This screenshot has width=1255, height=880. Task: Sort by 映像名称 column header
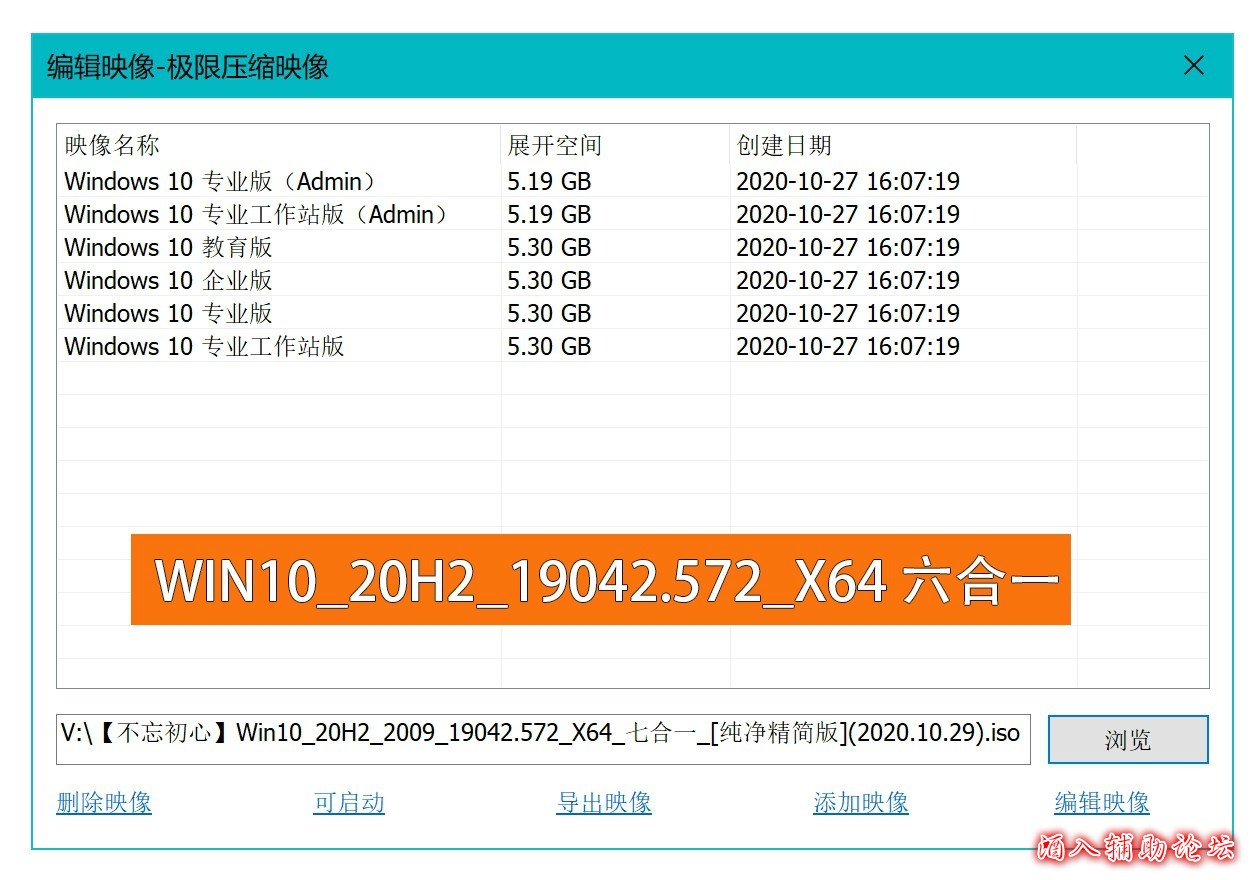pos(279,146)
